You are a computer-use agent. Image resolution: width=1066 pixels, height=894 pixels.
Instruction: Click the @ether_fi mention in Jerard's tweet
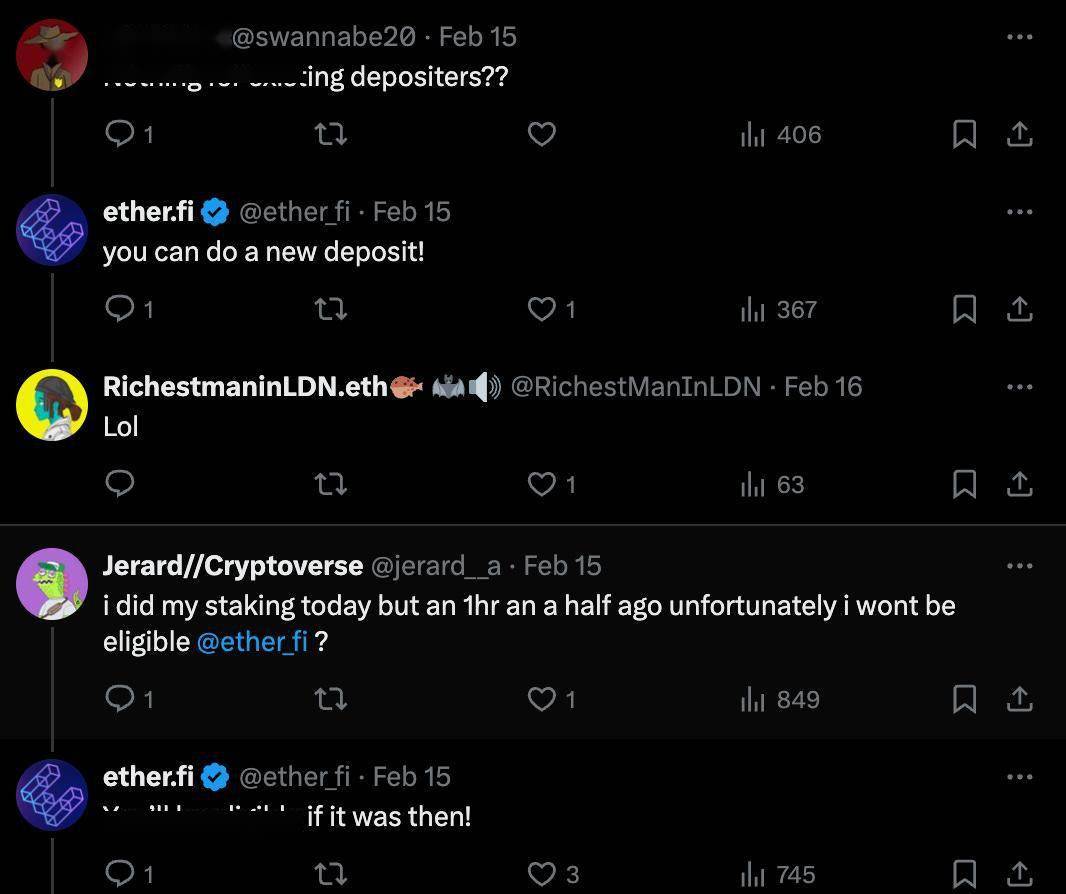[253, 642]
